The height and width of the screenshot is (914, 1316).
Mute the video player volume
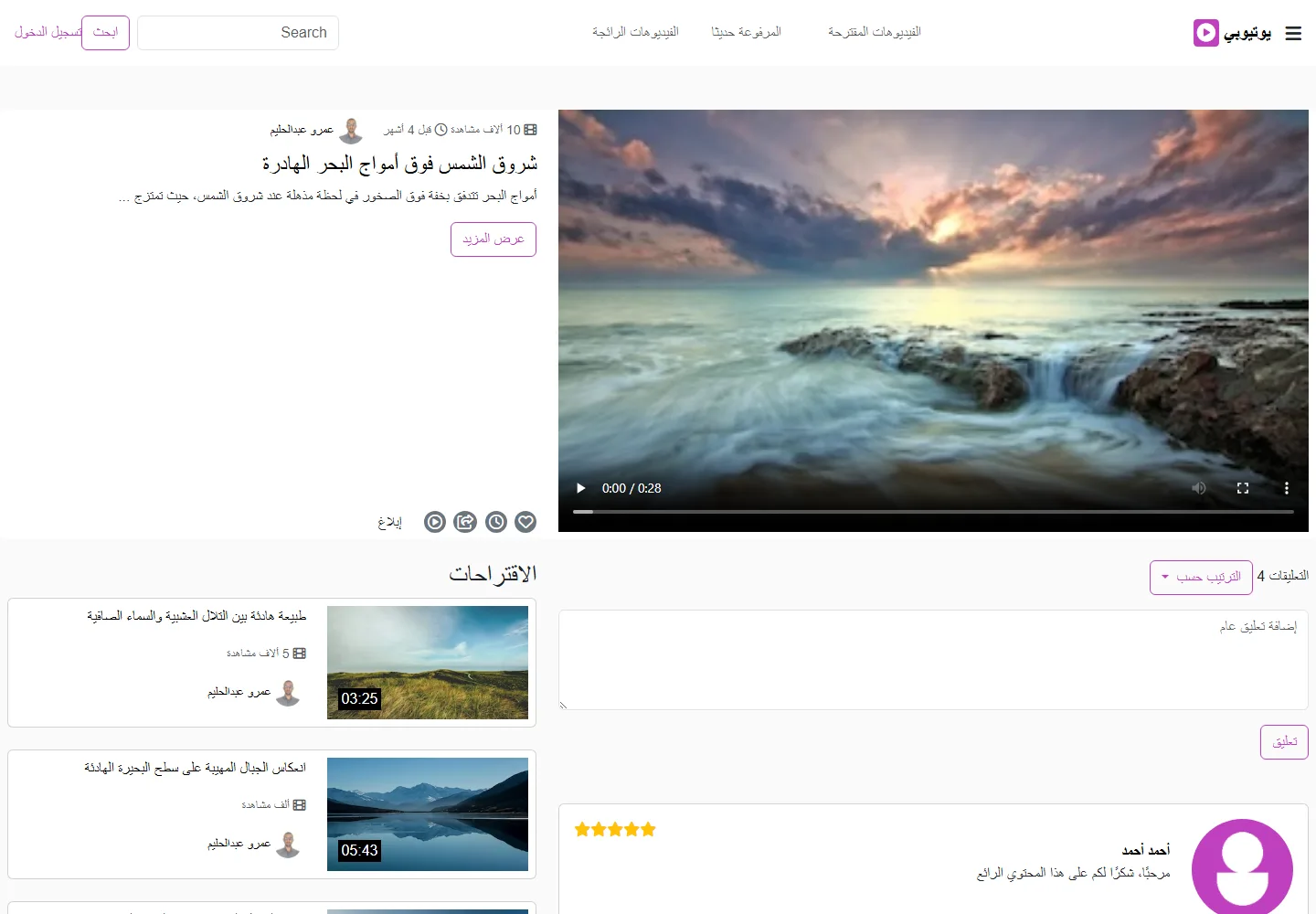(x=1199, y=488)
